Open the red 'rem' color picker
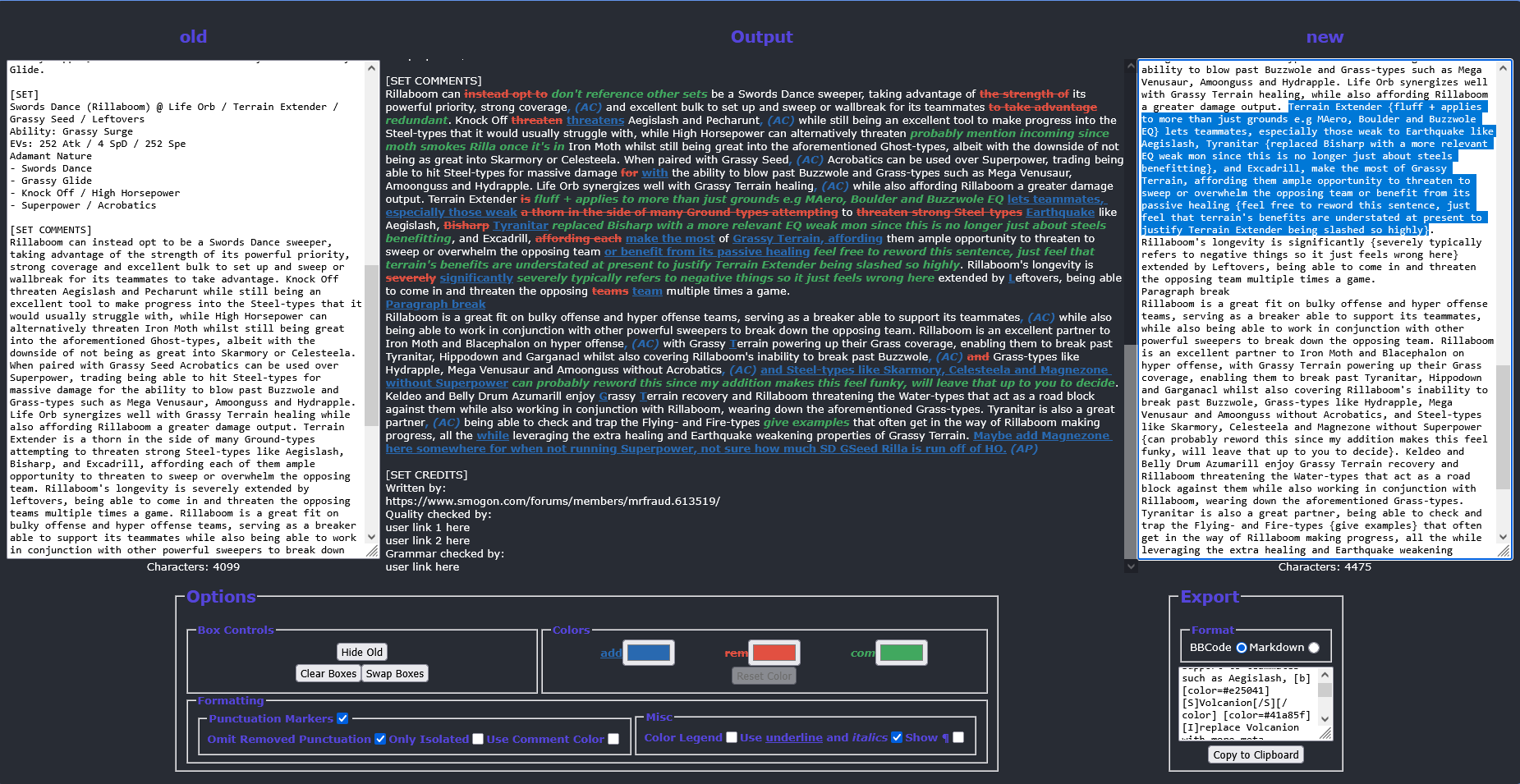 point(774,653)
